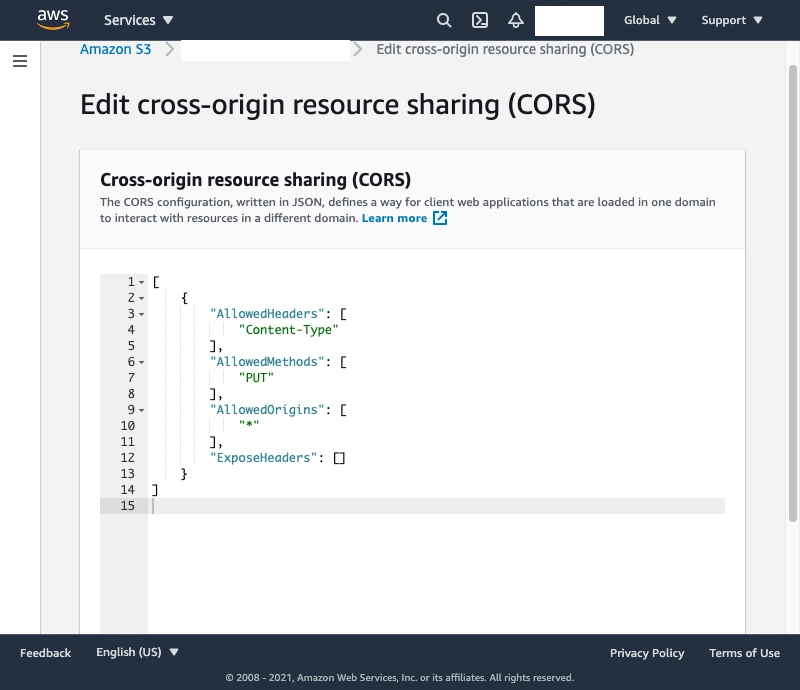Fold the AllowedMethods block at line 6
The image size is (800, 690).
point(141,362)
